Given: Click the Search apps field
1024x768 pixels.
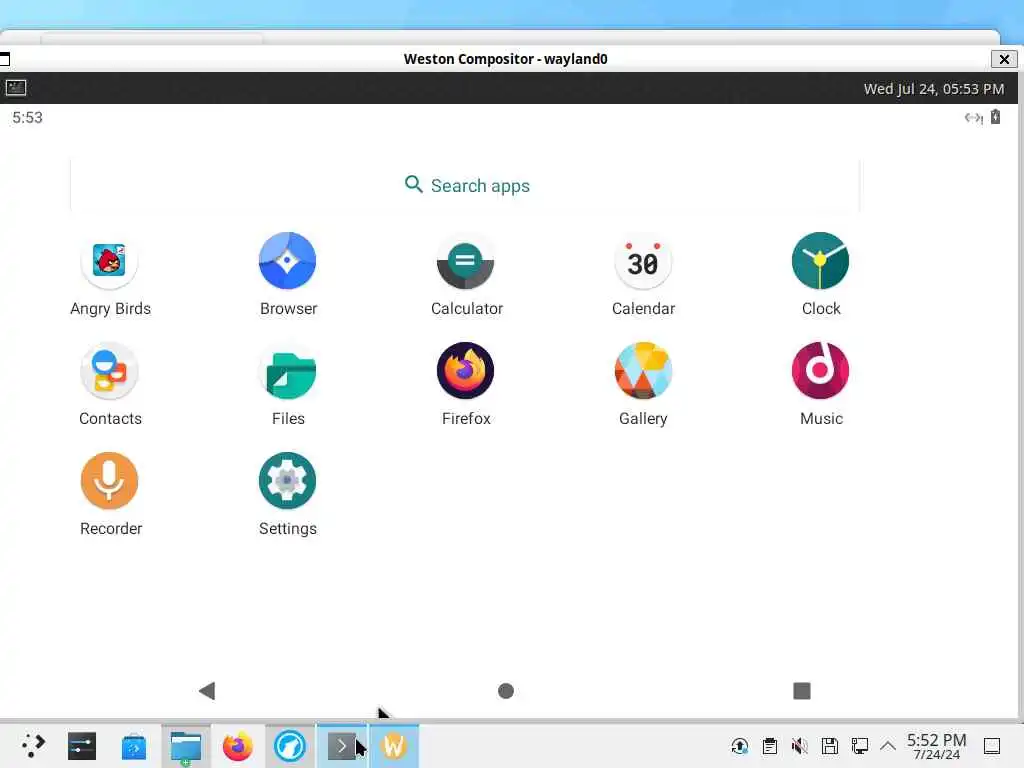Looking at the screenshot, I should pyautogui.click(x=465, y=185).
